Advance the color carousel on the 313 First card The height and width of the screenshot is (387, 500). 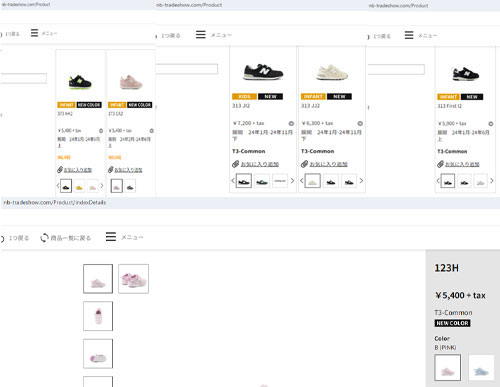(x=492, y=181)
